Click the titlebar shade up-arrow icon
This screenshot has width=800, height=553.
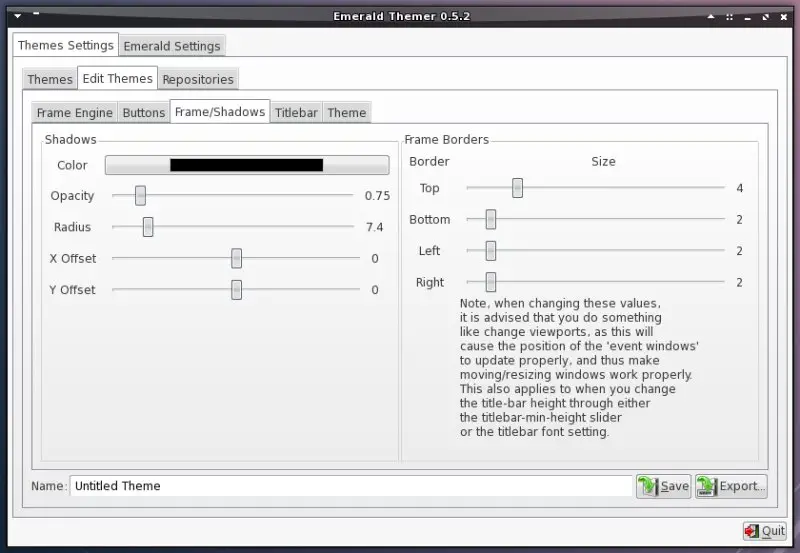pyautogui.click(x=711, y=17)
